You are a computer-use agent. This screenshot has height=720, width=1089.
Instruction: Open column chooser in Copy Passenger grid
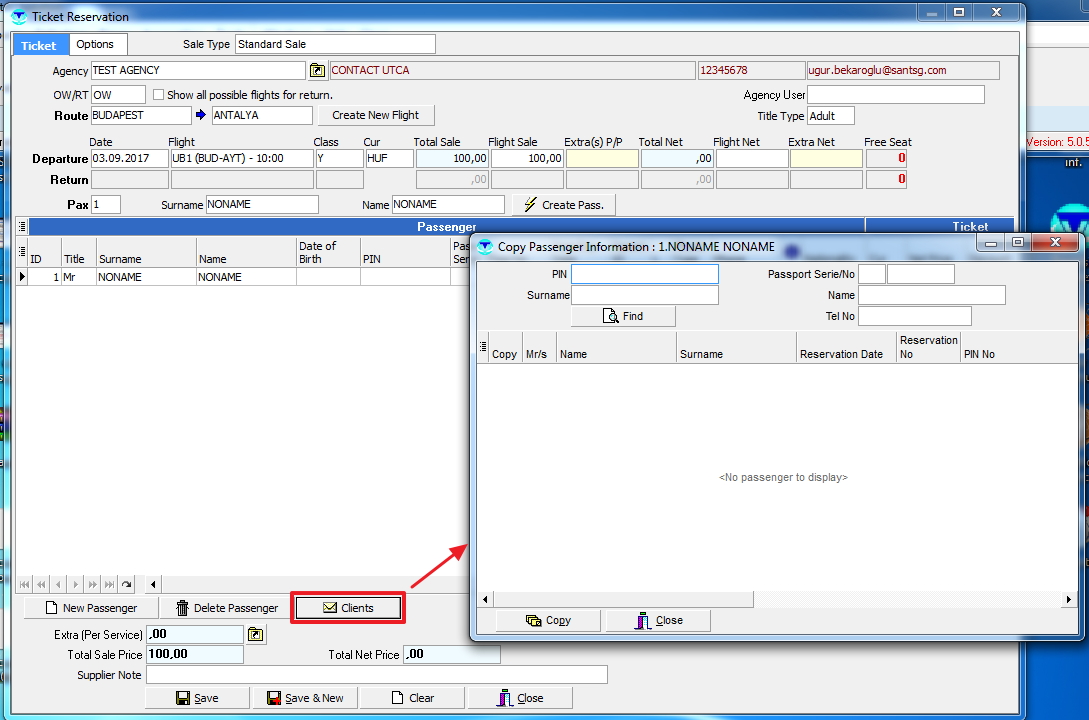pos(483,347)
